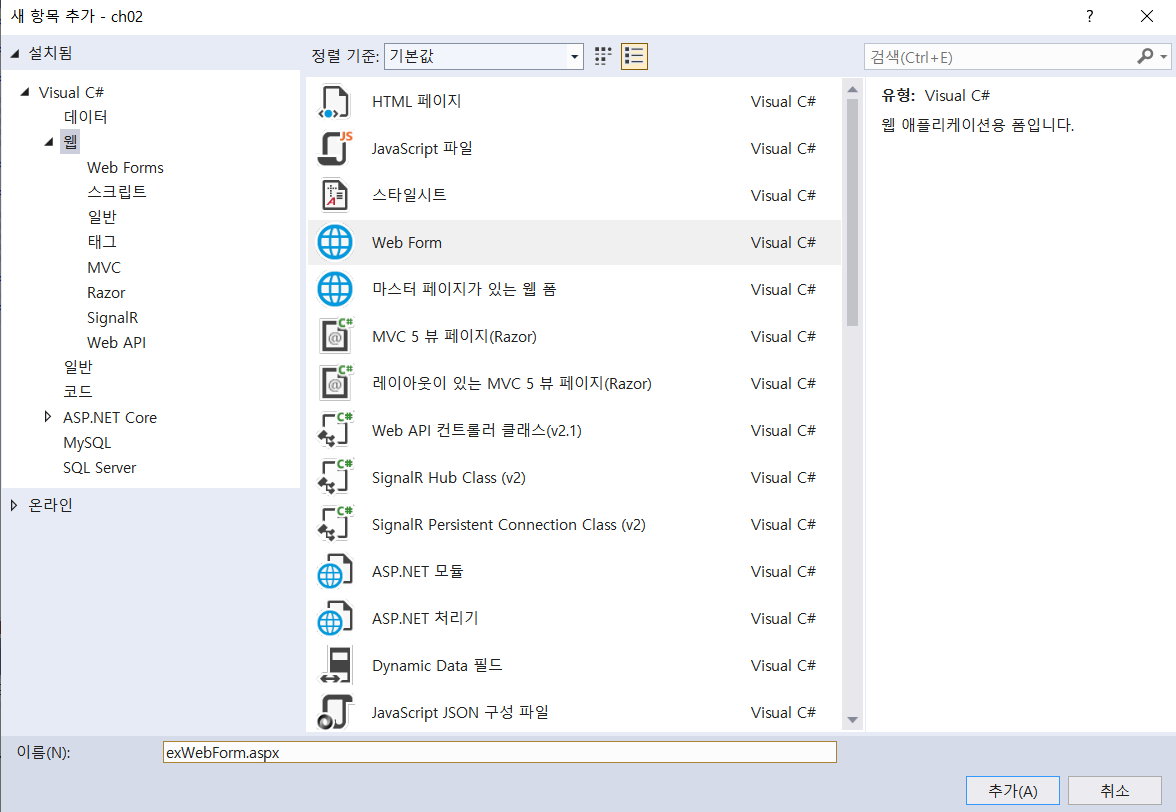
Task: Select 일반 under 웹 category
Action: [101, 217]
